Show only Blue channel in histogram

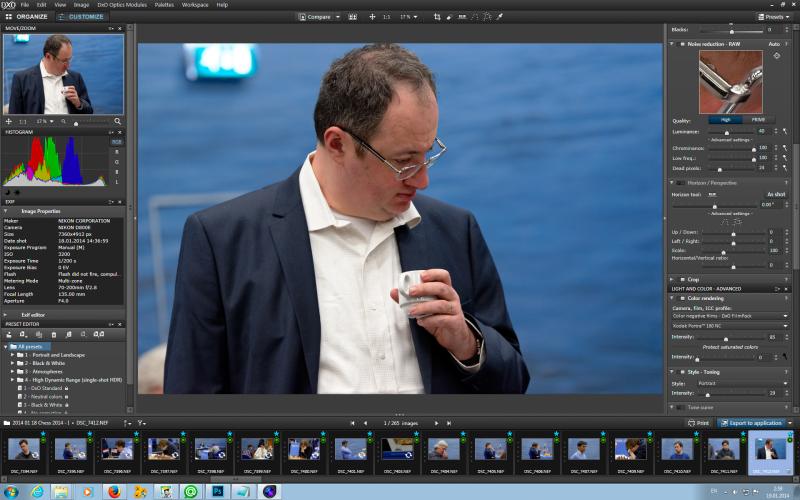117,172
